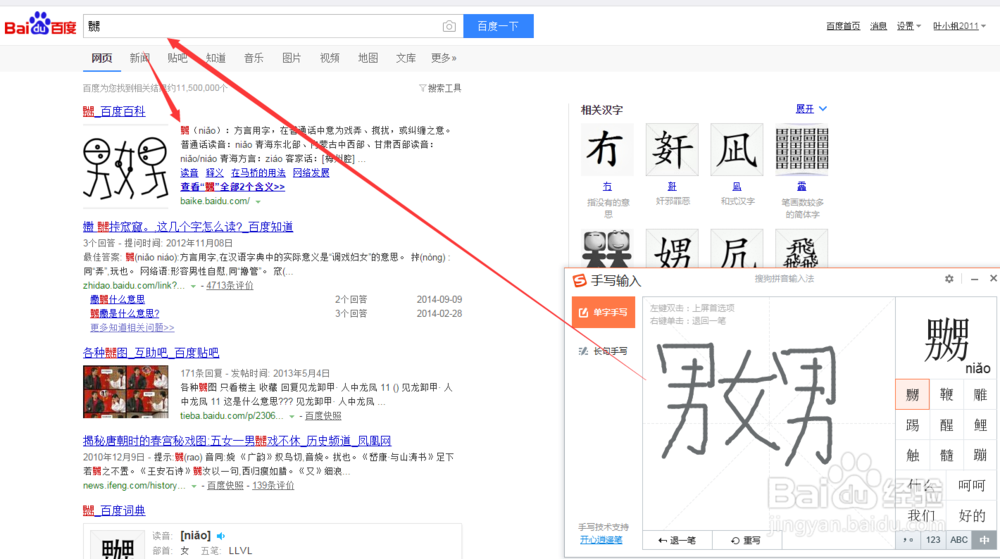
Task: Expand the 更多 tab menu
Action: coord(444,58)
